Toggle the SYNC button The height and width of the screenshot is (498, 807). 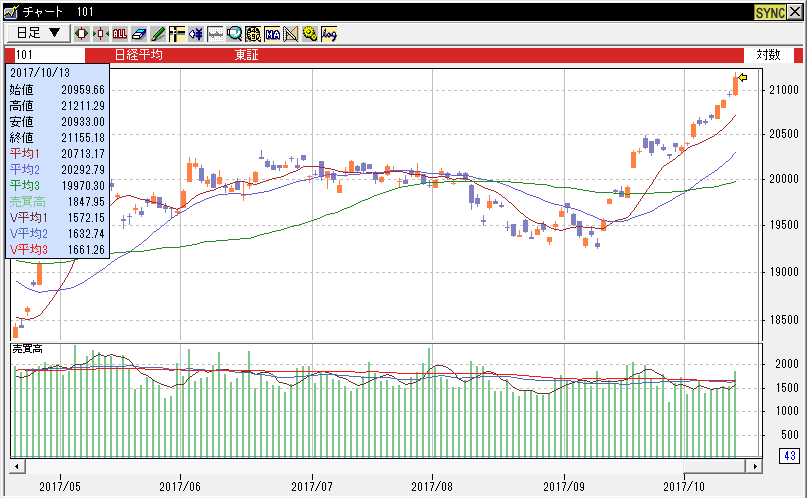tap(770, 11)
